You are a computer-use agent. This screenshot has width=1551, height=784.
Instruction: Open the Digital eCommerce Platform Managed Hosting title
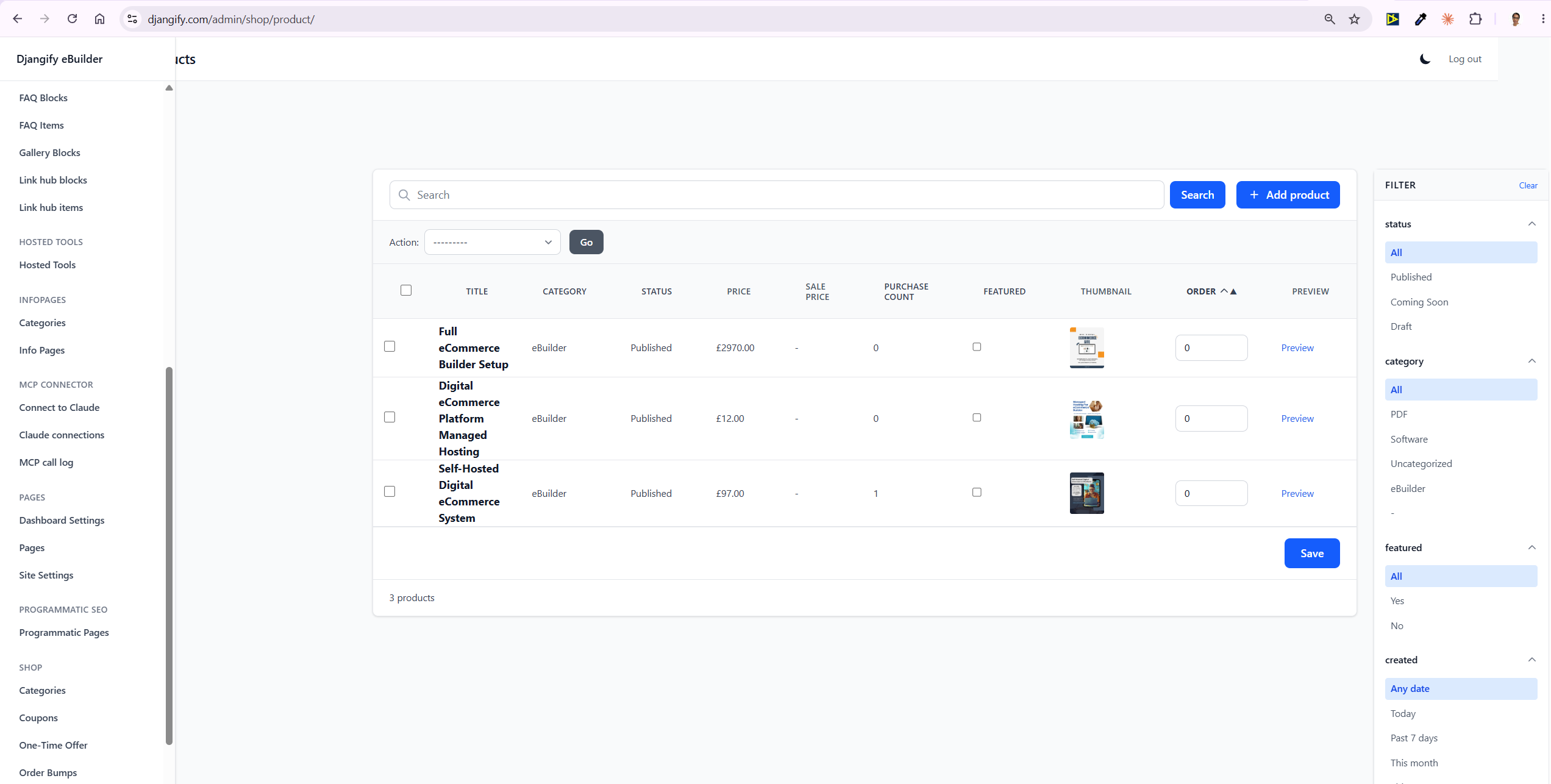click(469, 418)
